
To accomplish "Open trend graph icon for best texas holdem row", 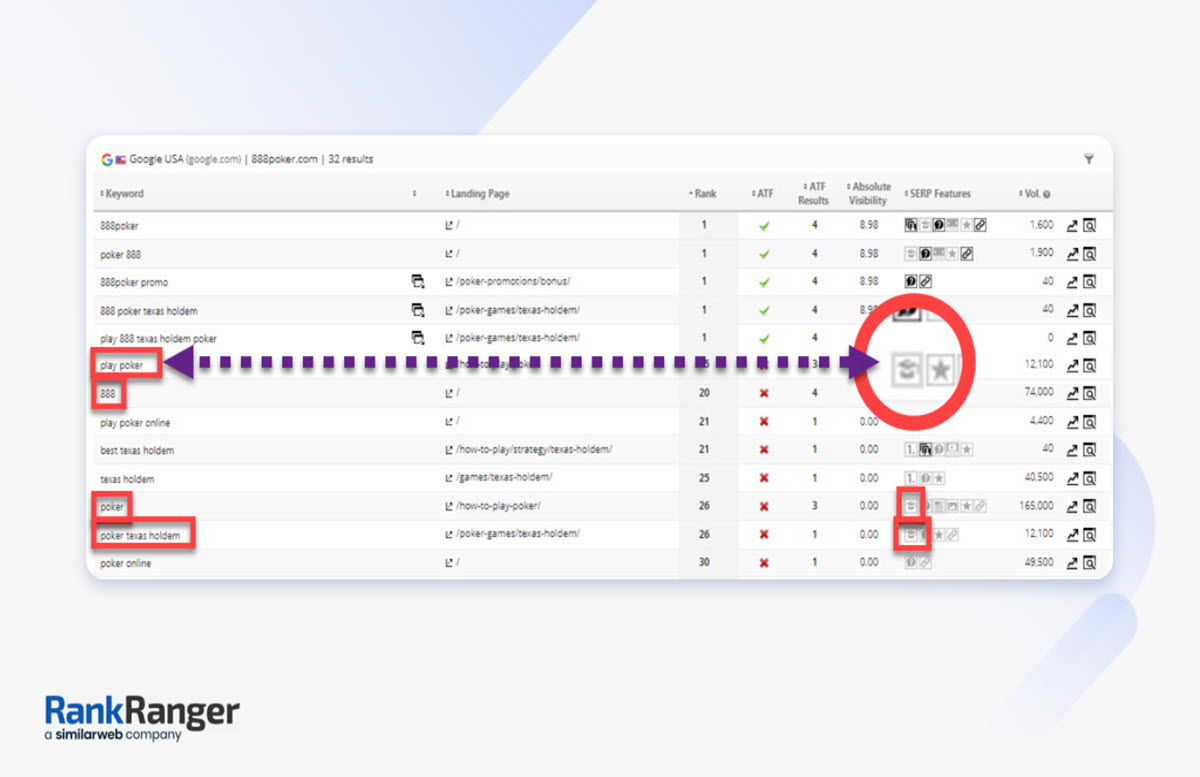I will click(1072, 450).
